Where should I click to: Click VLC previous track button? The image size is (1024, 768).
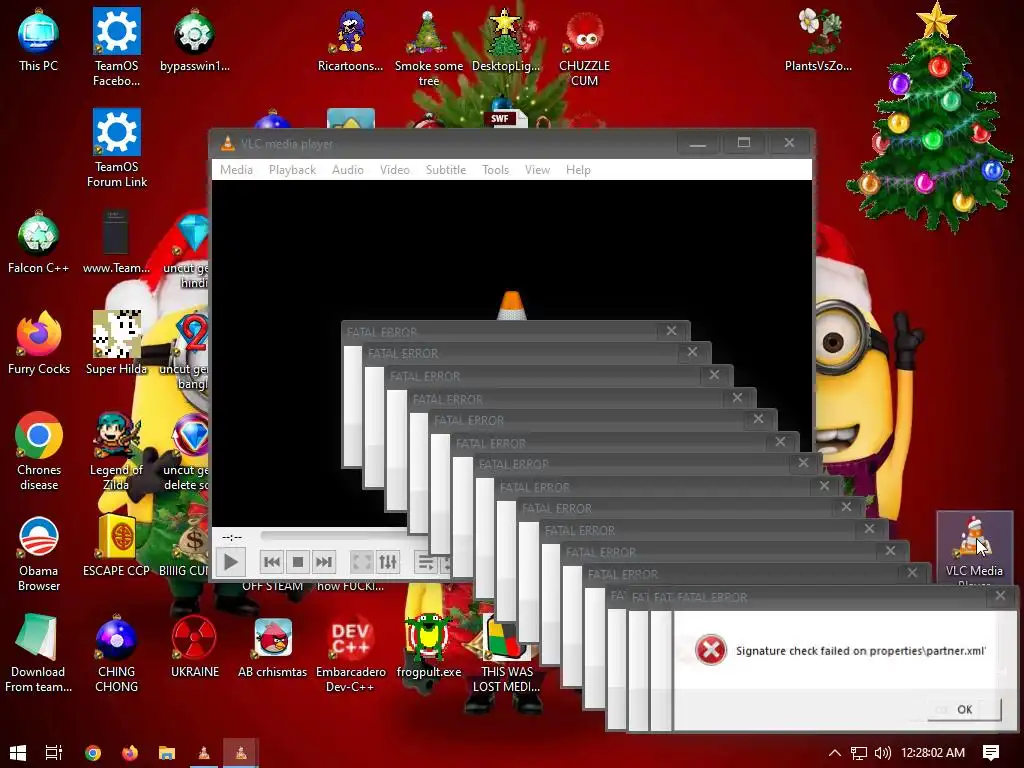pyautogui.click(x=272, y=562)
